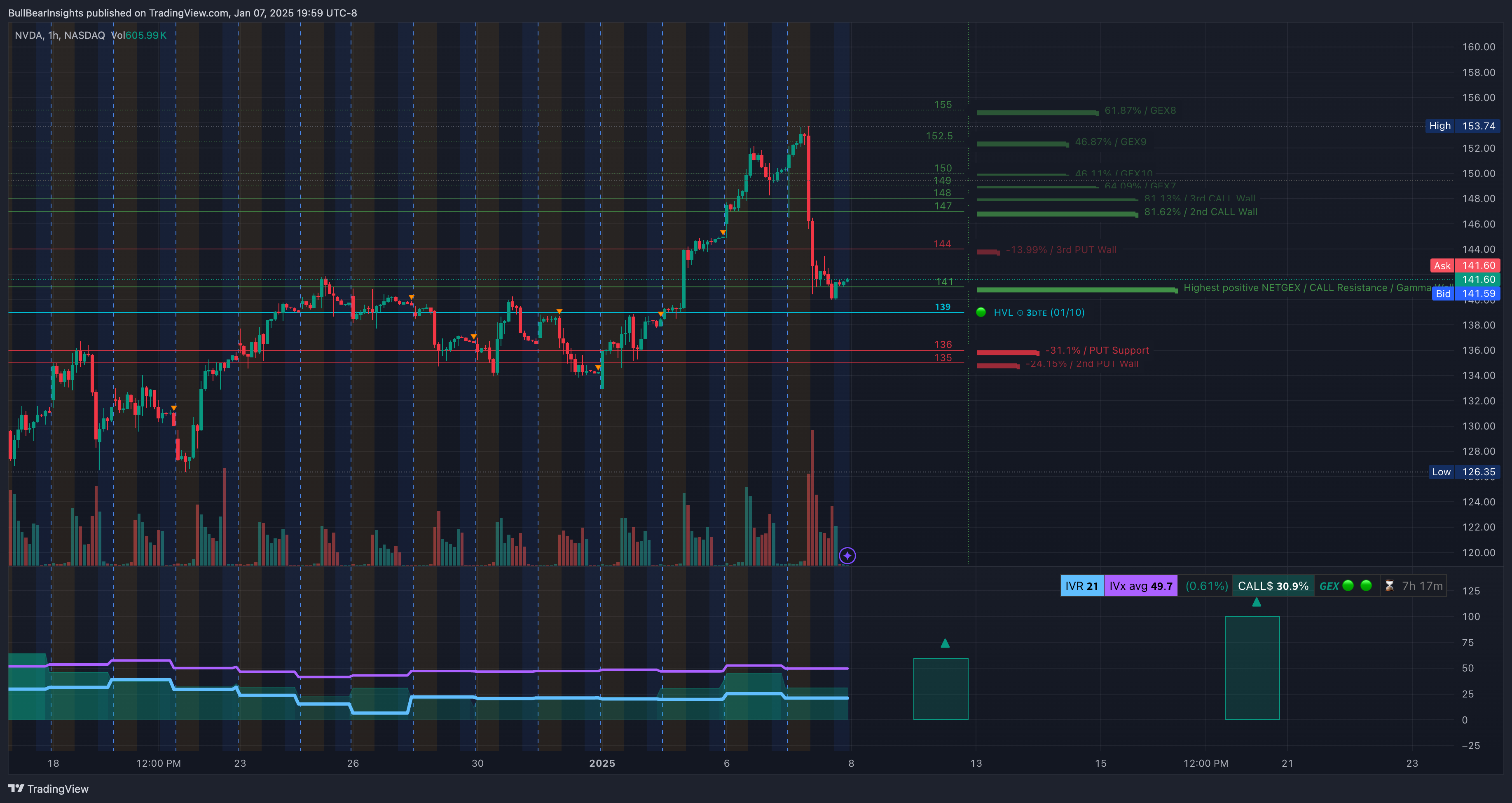Image resolution: width=1512 pixels, height=803 pixels.
Task: Click the Highest positive NETGEX label
Action: tap(1318, 287)
